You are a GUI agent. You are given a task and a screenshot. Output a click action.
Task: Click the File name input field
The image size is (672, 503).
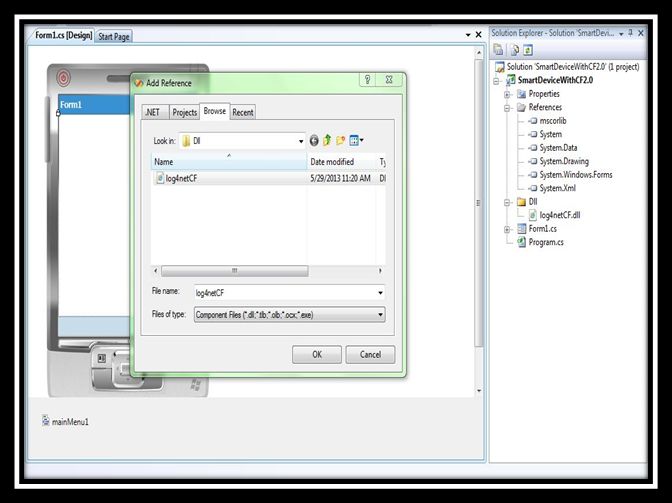click(x=285, y=293)
